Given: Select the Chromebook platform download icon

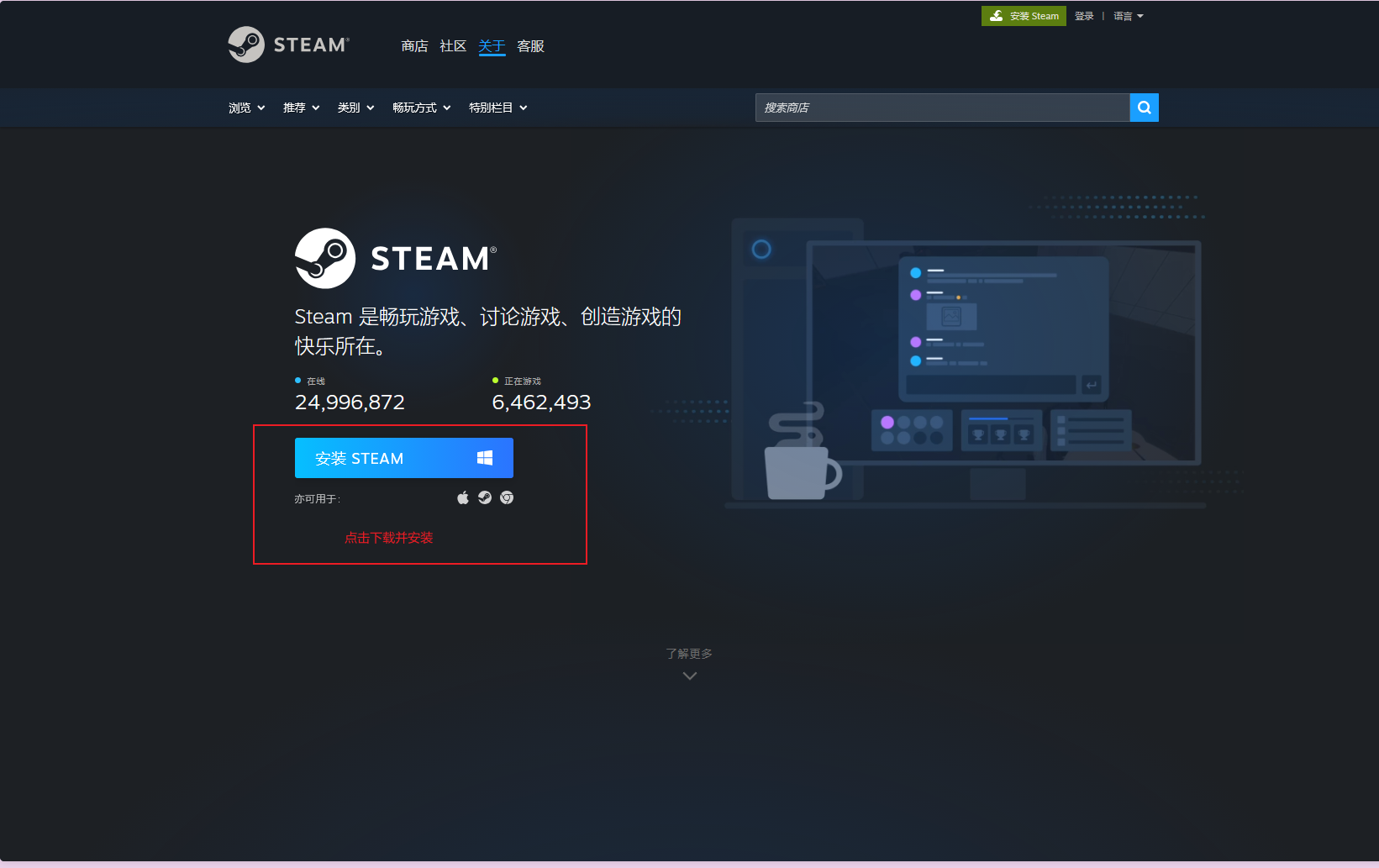Looking at the screenshot, I should click(x=507, y=497).
